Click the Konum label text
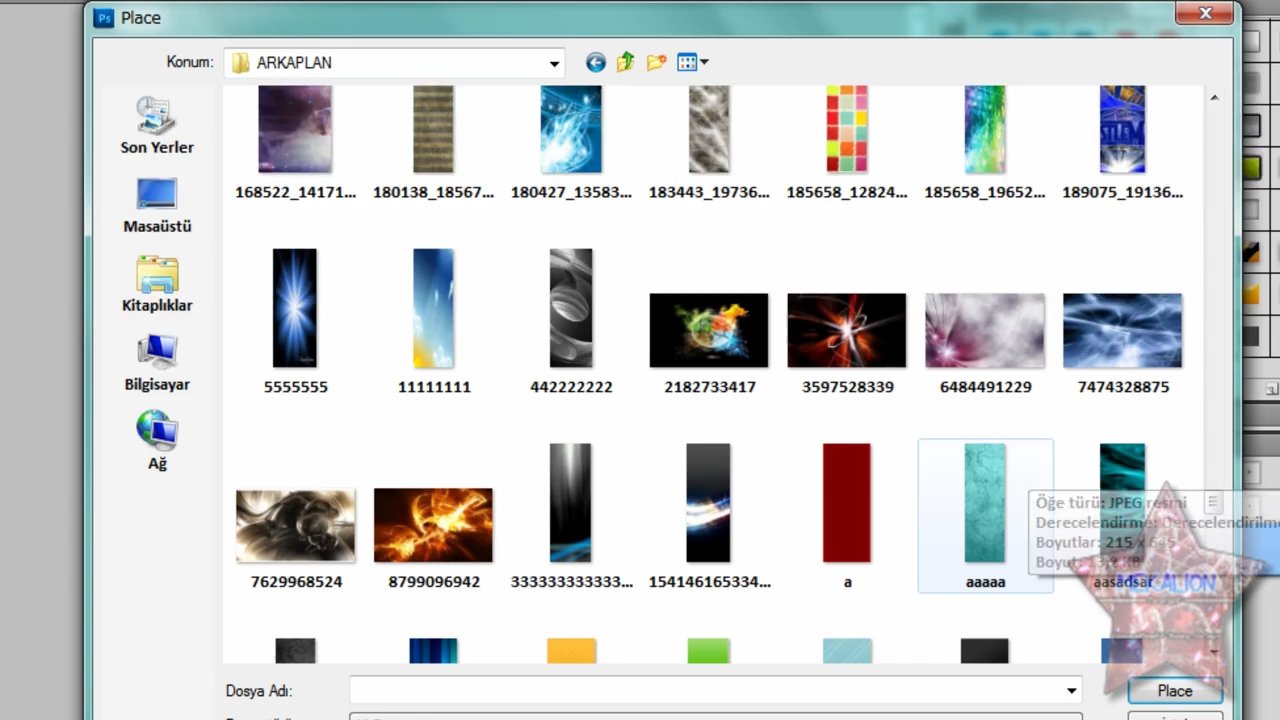 point(190,62)
